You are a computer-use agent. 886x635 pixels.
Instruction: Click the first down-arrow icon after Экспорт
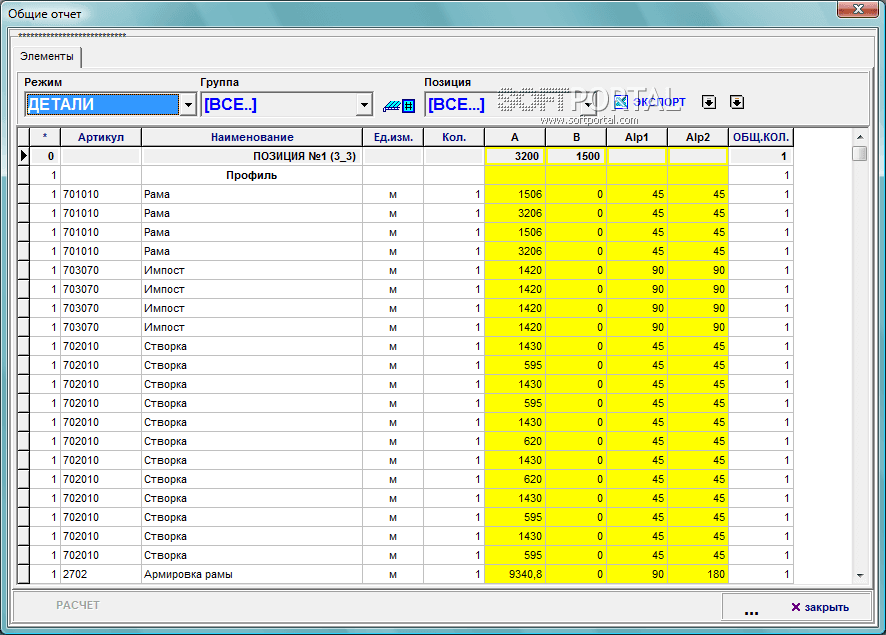709,102
